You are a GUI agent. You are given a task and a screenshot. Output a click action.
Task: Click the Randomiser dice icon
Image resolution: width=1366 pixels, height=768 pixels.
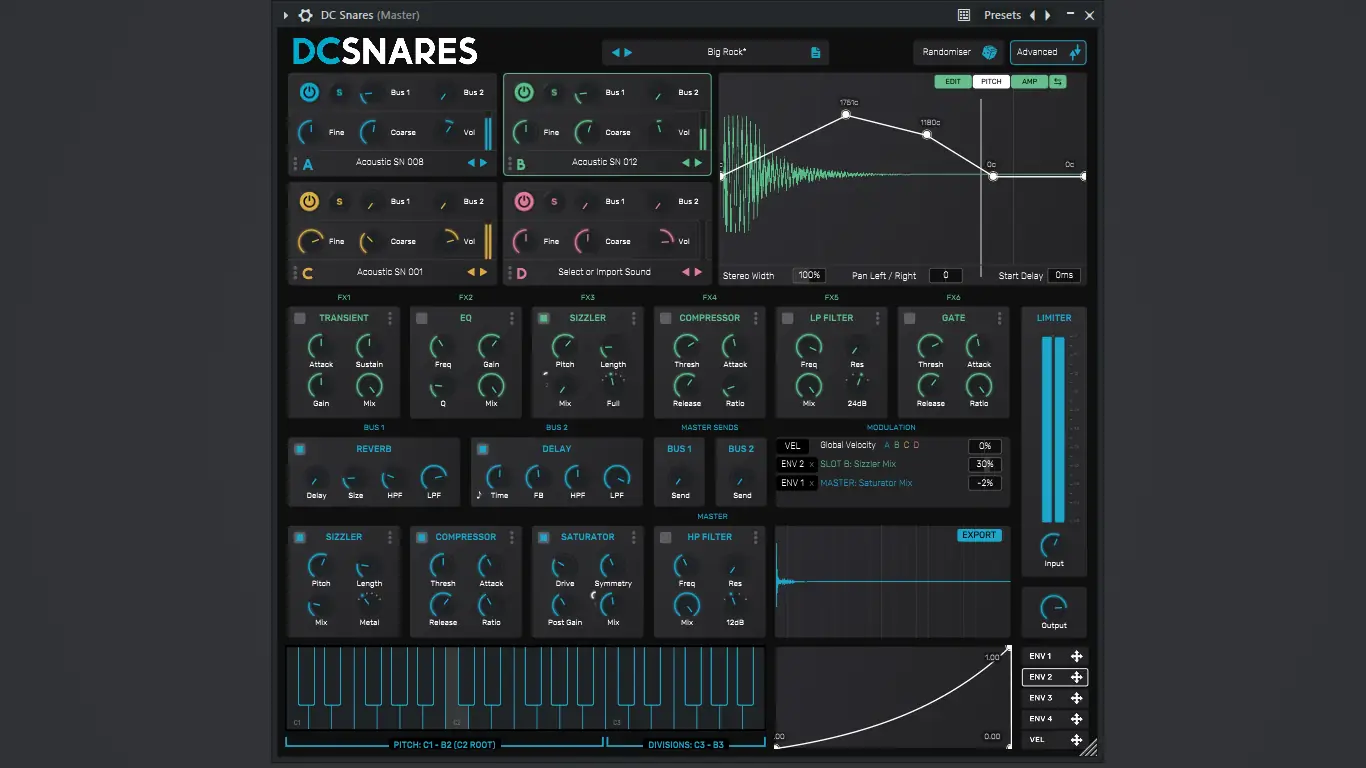click(x=989, y=52)
